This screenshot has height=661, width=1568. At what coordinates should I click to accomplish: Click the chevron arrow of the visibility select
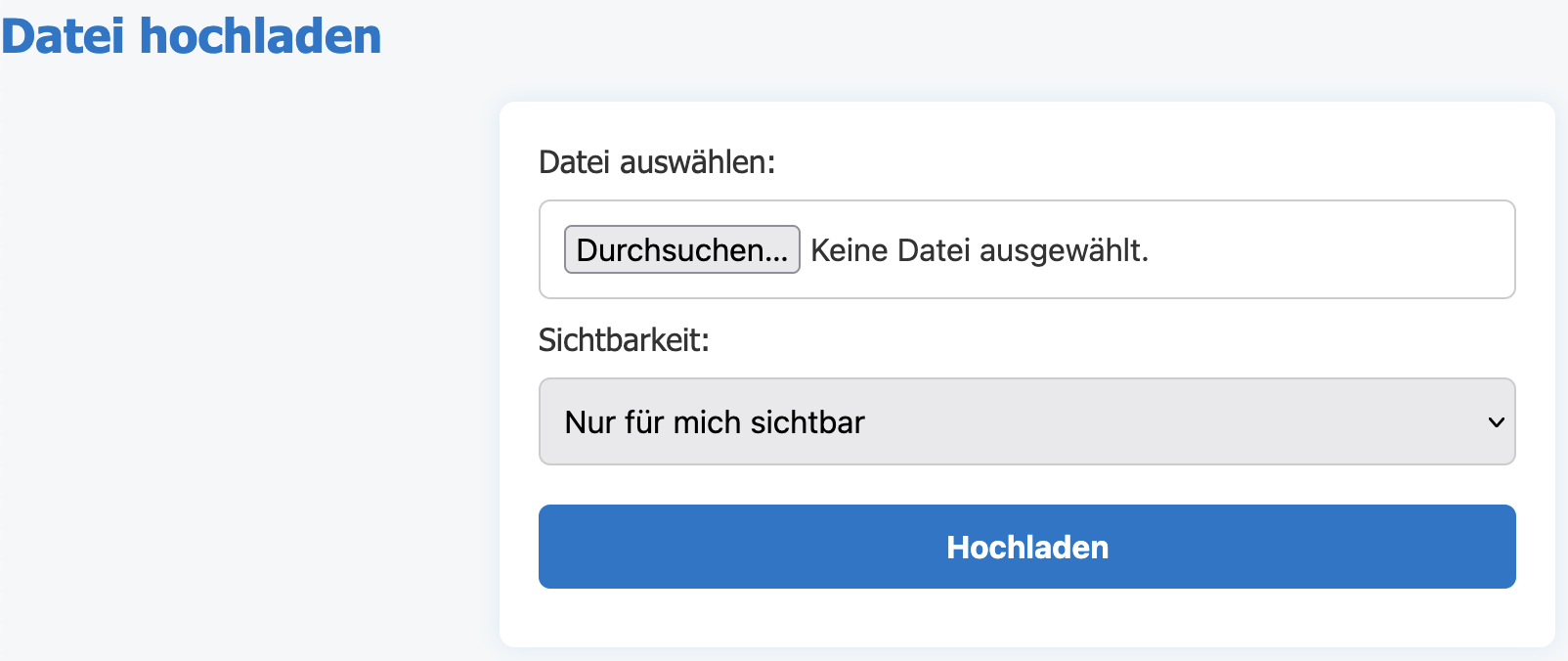1495,422
